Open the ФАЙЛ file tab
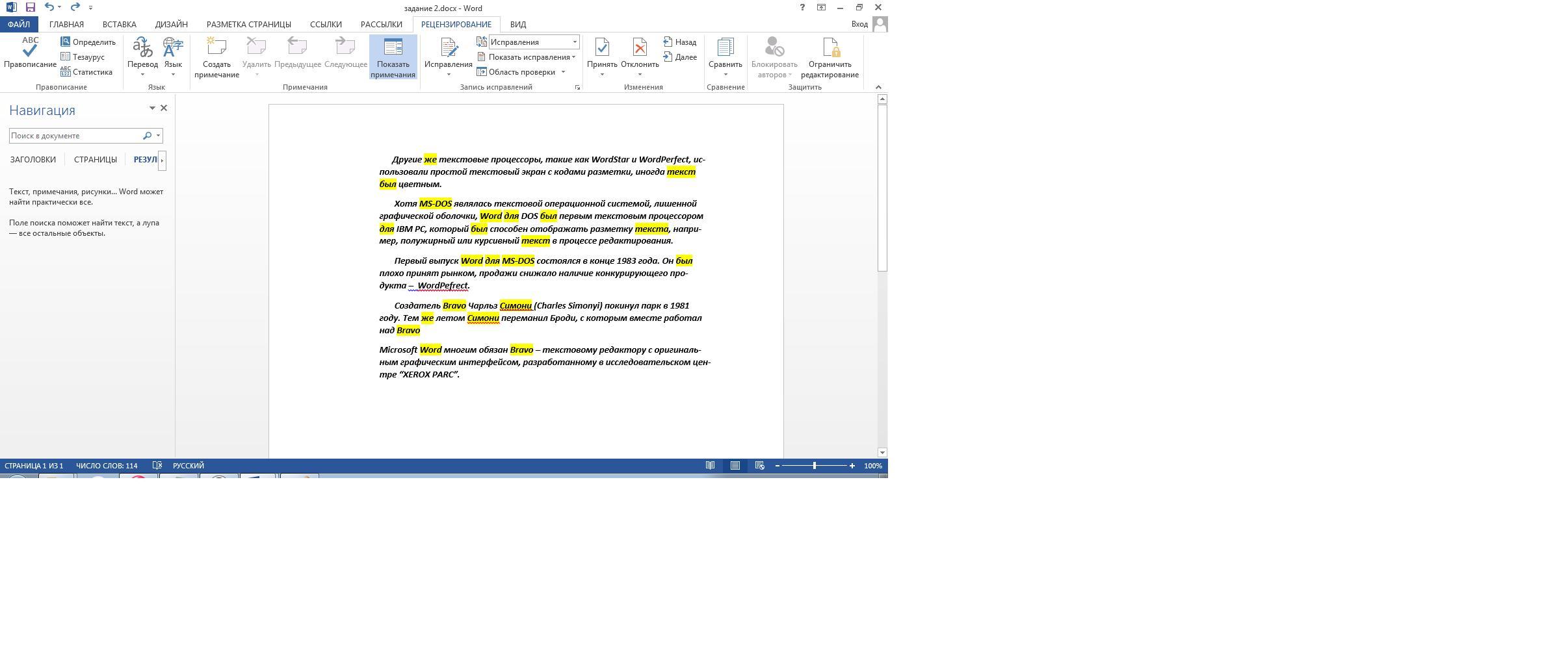The image size is (1568, 660). tap(19, 25)
